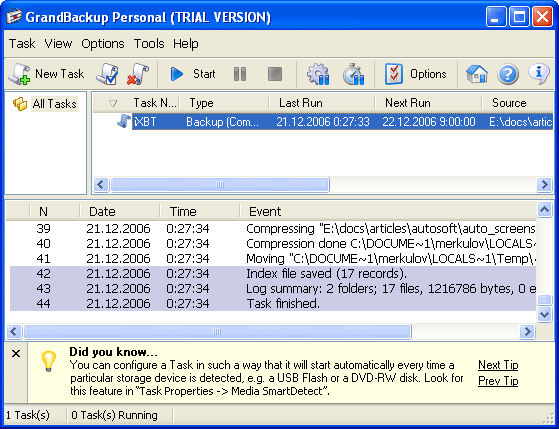
Task: Open task properties scroll-with-checkmark icon
Action: tap(107, 74)
